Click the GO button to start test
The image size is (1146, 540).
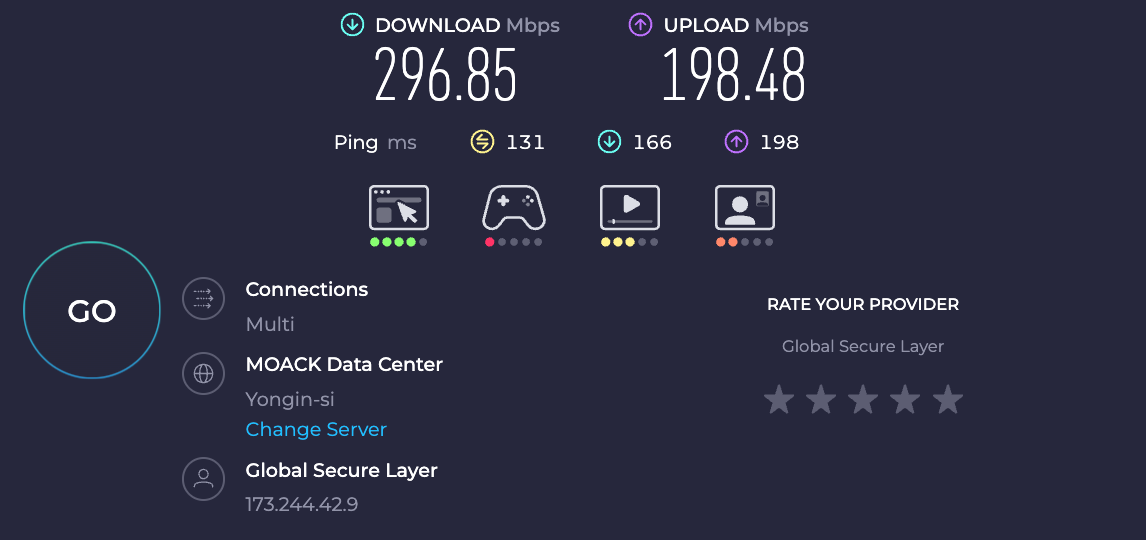click(92, 311)
